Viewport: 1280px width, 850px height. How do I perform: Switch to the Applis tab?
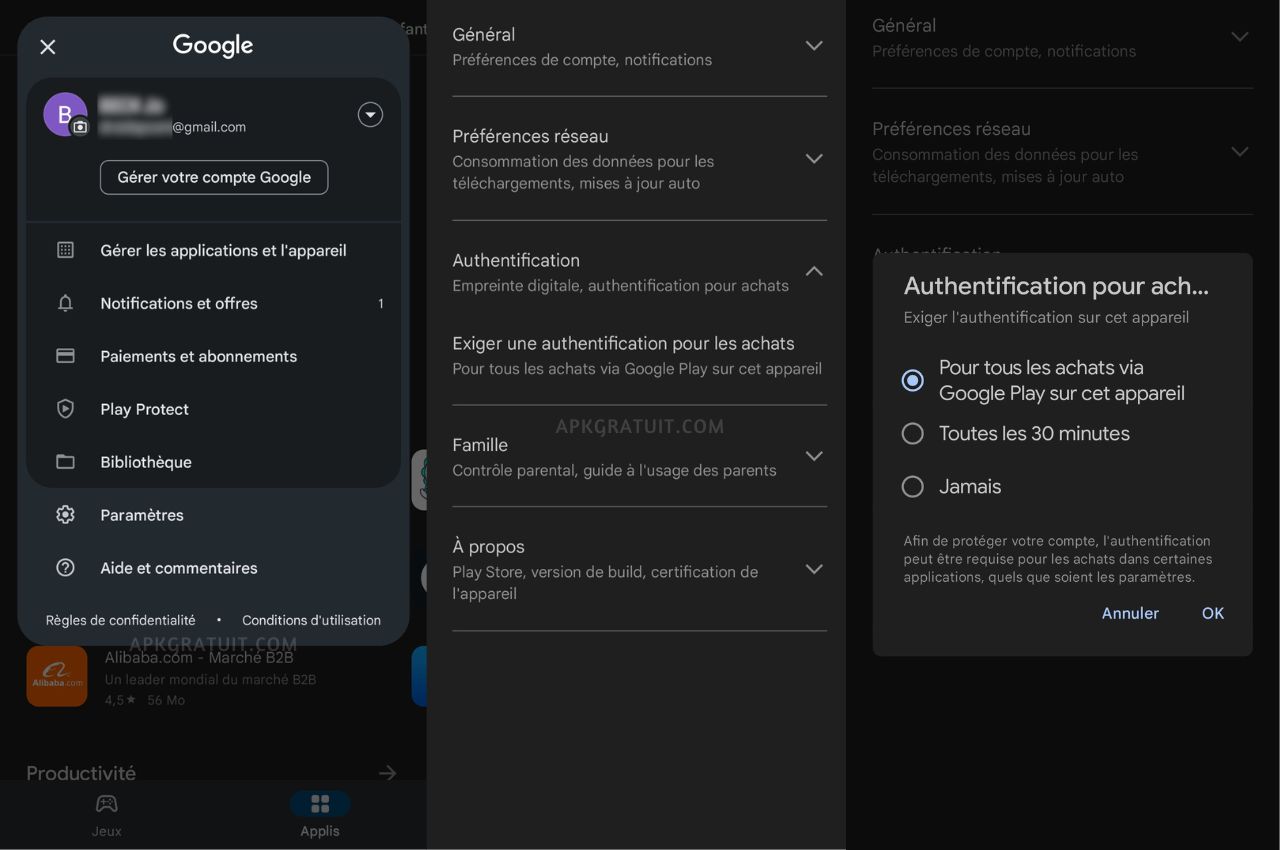point(320,815)
